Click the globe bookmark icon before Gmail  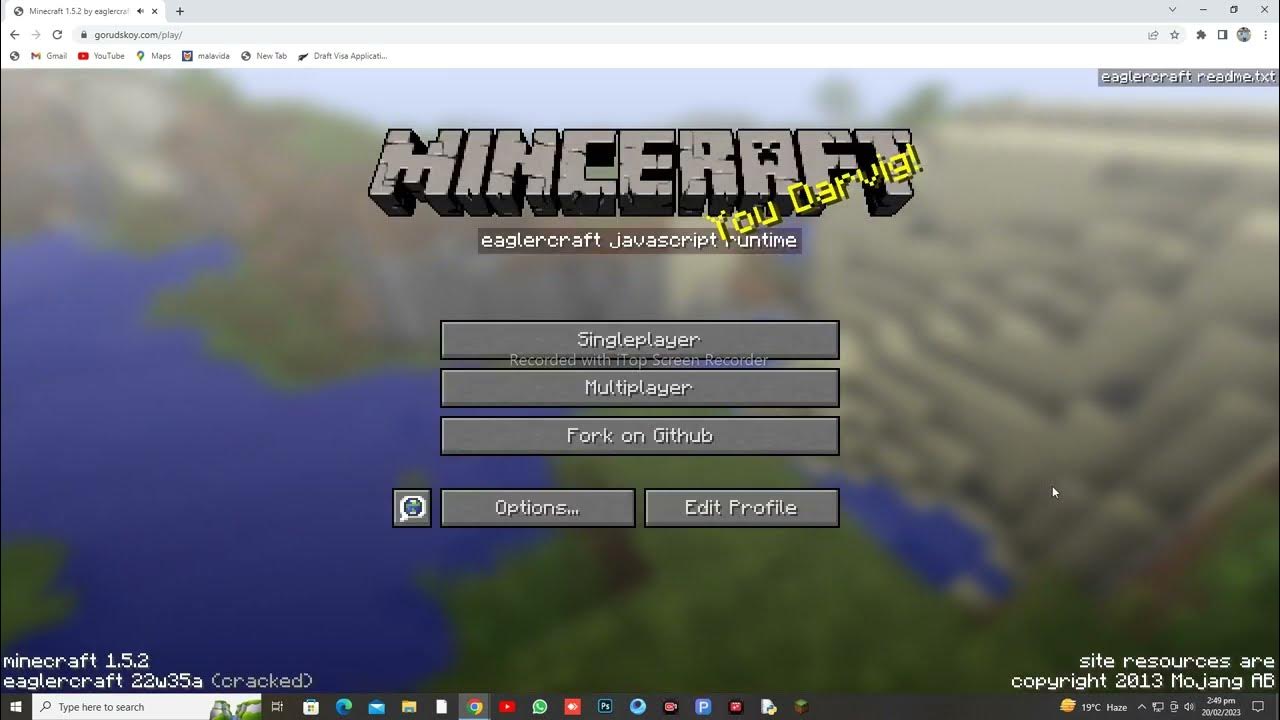point(14,56)
